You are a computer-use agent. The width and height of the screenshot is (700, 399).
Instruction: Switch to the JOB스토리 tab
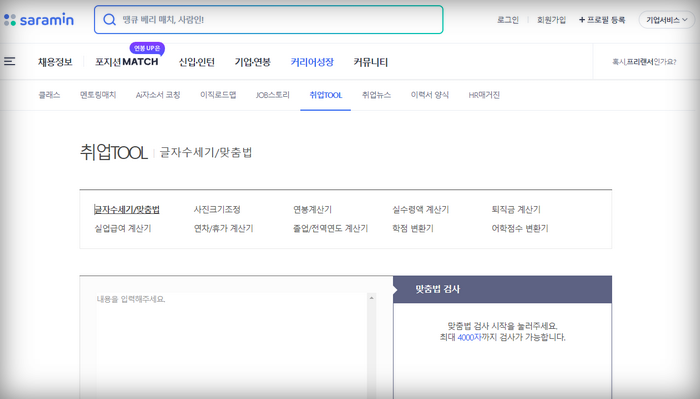pyautogui.click(x=272, y=95)
